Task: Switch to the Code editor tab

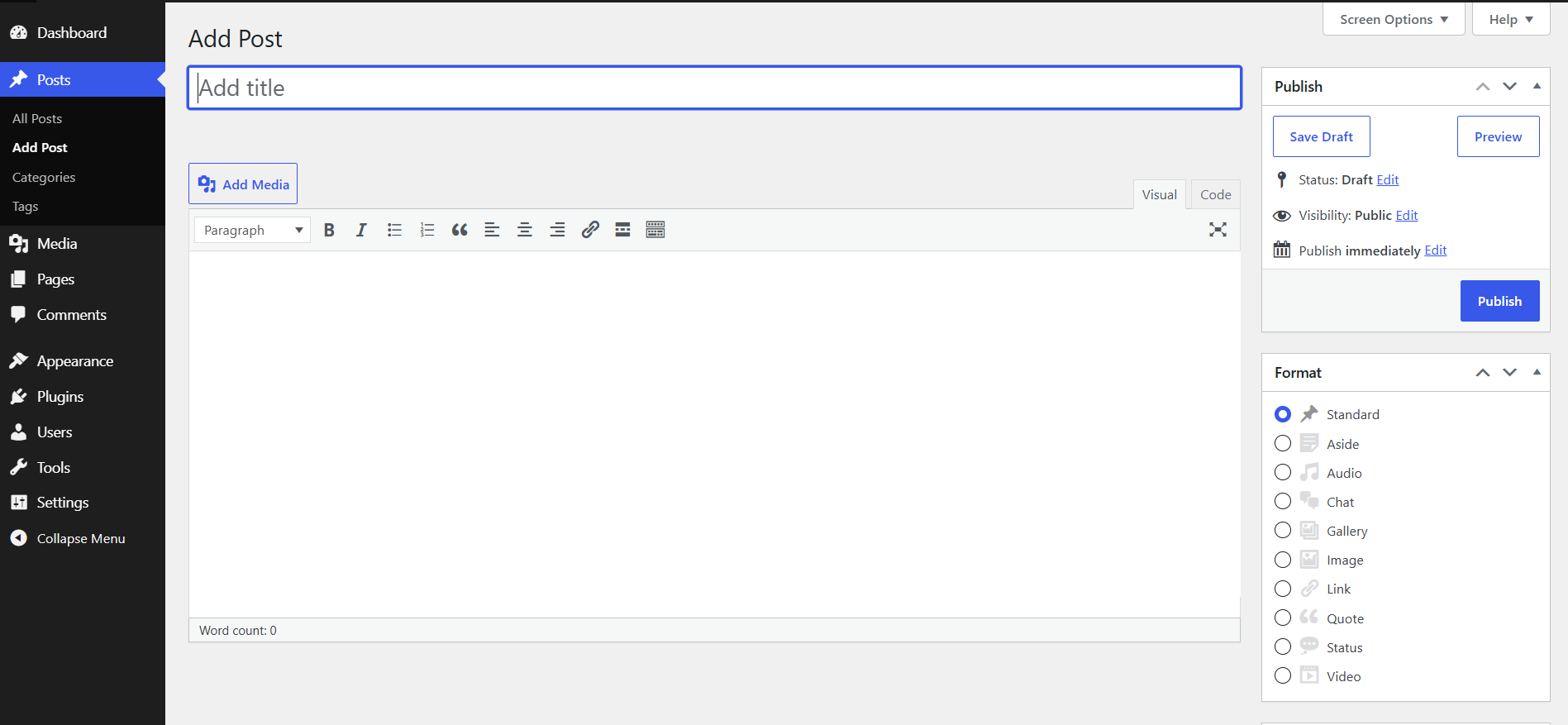Action: click(x=1216, y=194)
